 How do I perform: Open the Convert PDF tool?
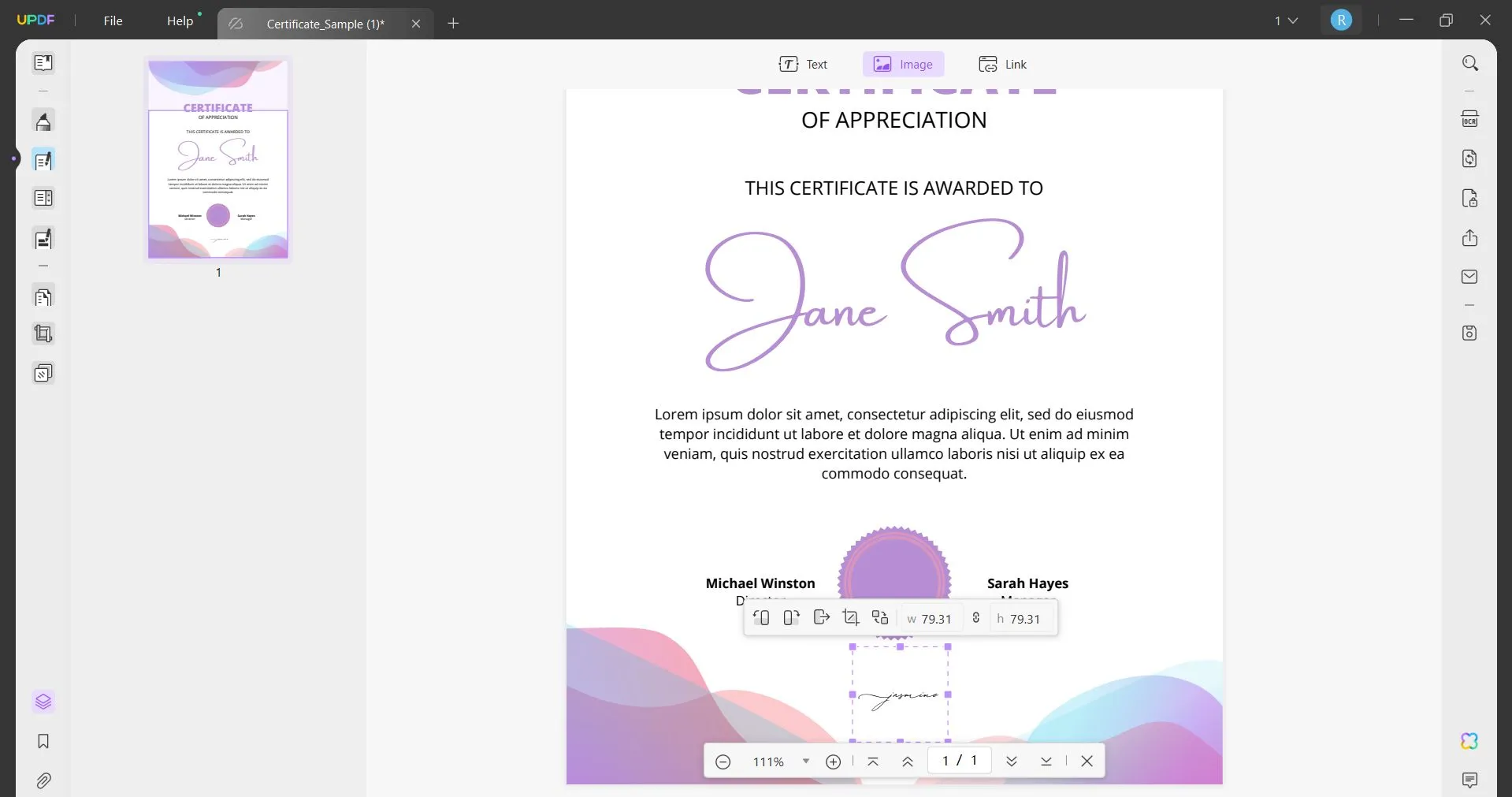click(1469, 158)
